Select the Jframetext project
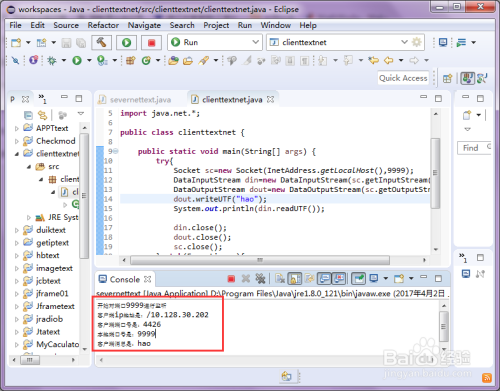Screen dimensions: 500x391 point(55,306)
